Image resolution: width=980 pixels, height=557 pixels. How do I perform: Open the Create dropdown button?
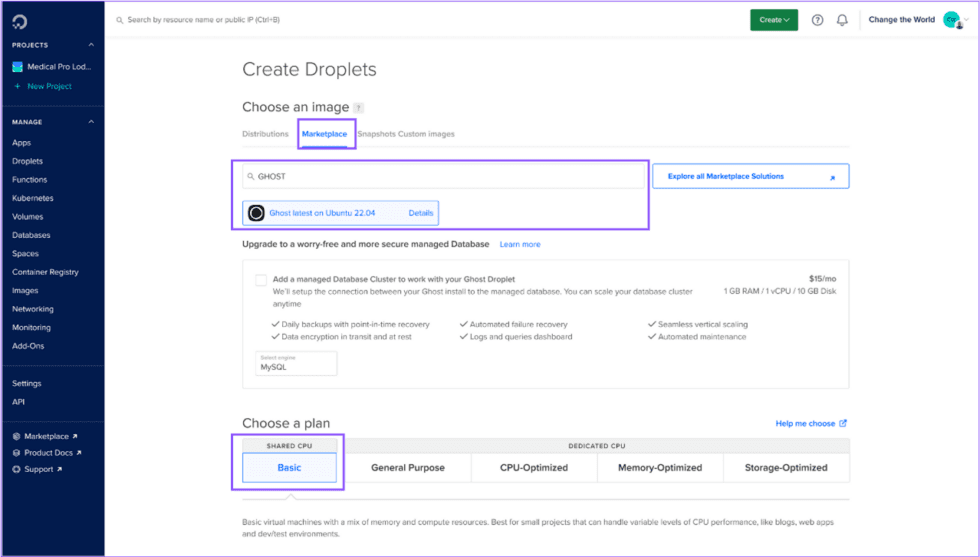pos(774,20)
